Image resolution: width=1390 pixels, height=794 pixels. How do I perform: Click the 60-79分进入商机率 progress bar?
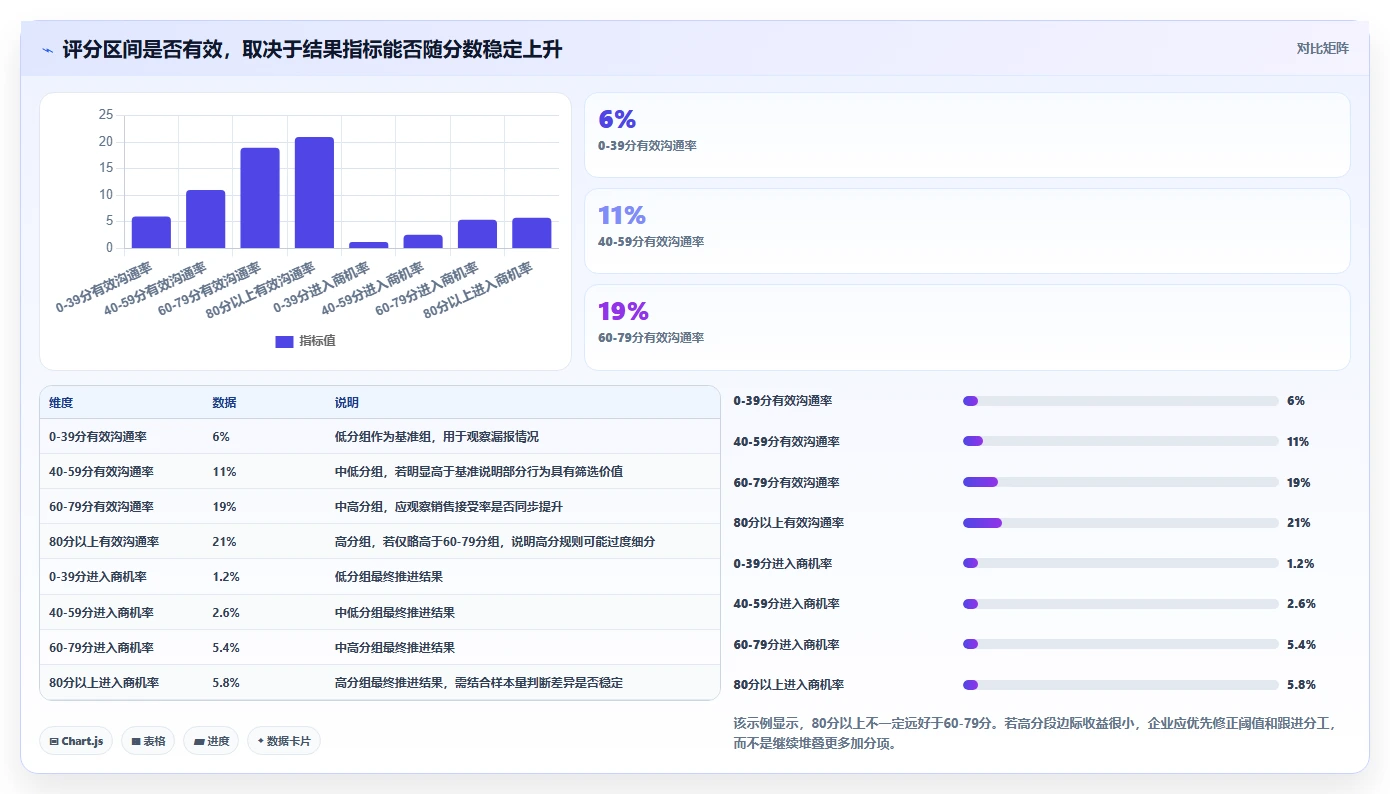click(1120, 644)
